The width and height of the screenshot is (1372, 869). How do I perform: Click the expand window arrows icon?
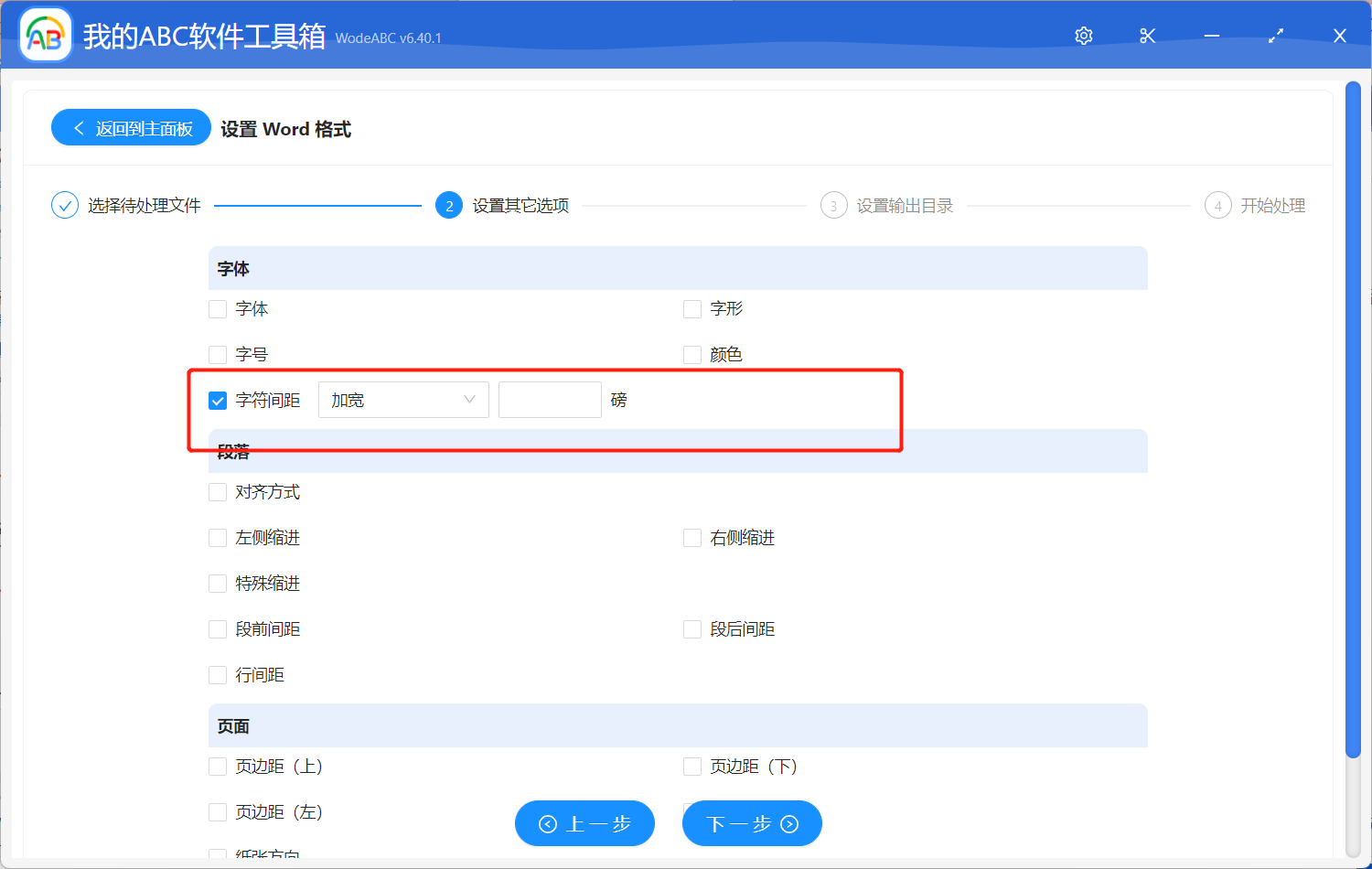(x=1276, y=36)
